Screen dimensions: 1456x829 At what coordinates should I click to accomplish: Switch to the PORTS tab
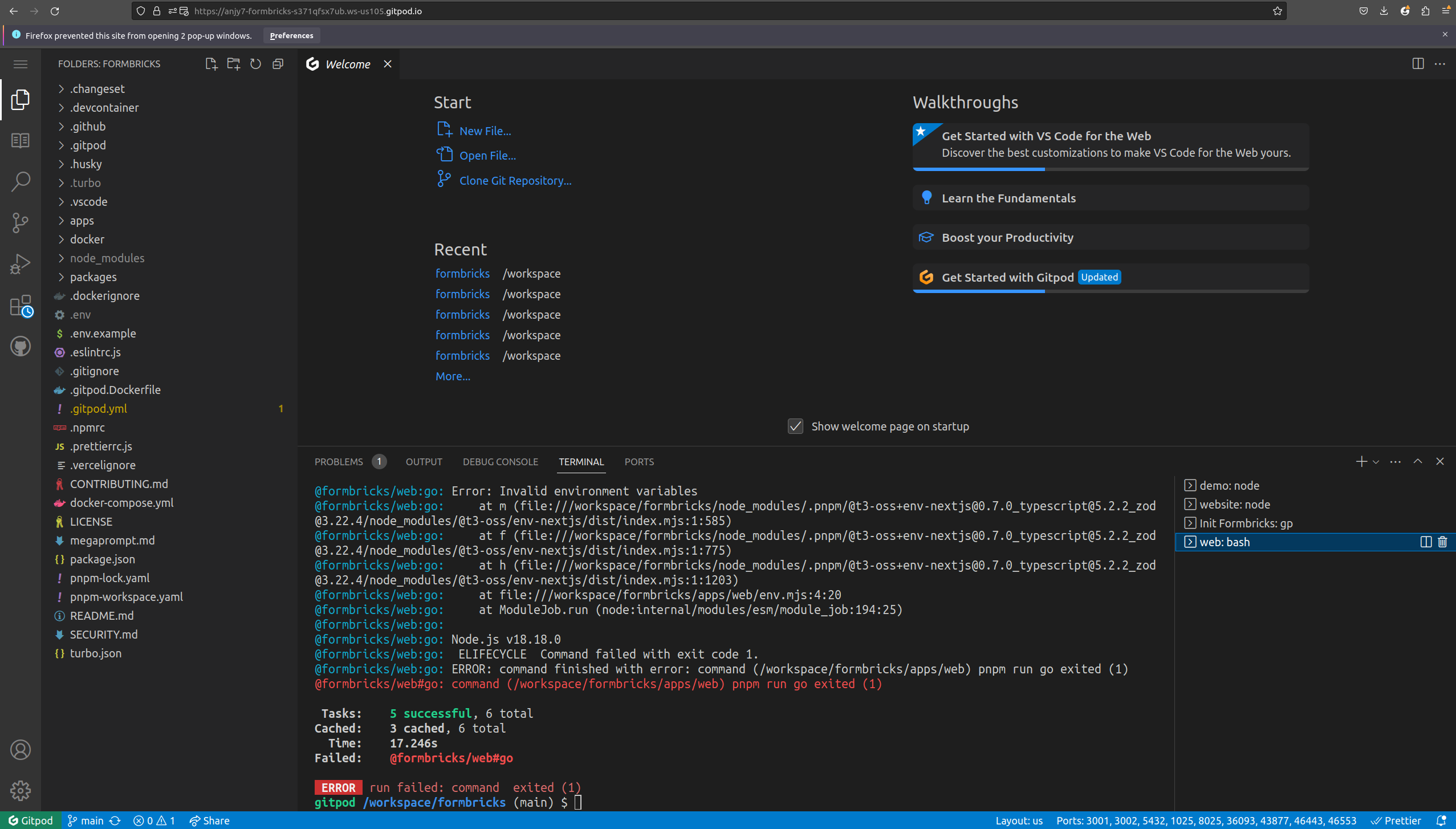(x=639, y=462)
